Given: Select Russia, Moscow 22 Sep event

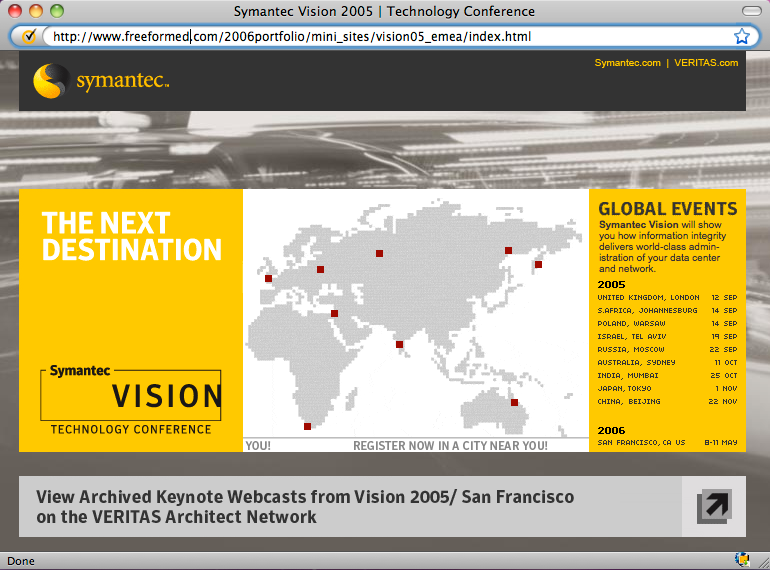Looking at the screenshot, I should (667, 350).
